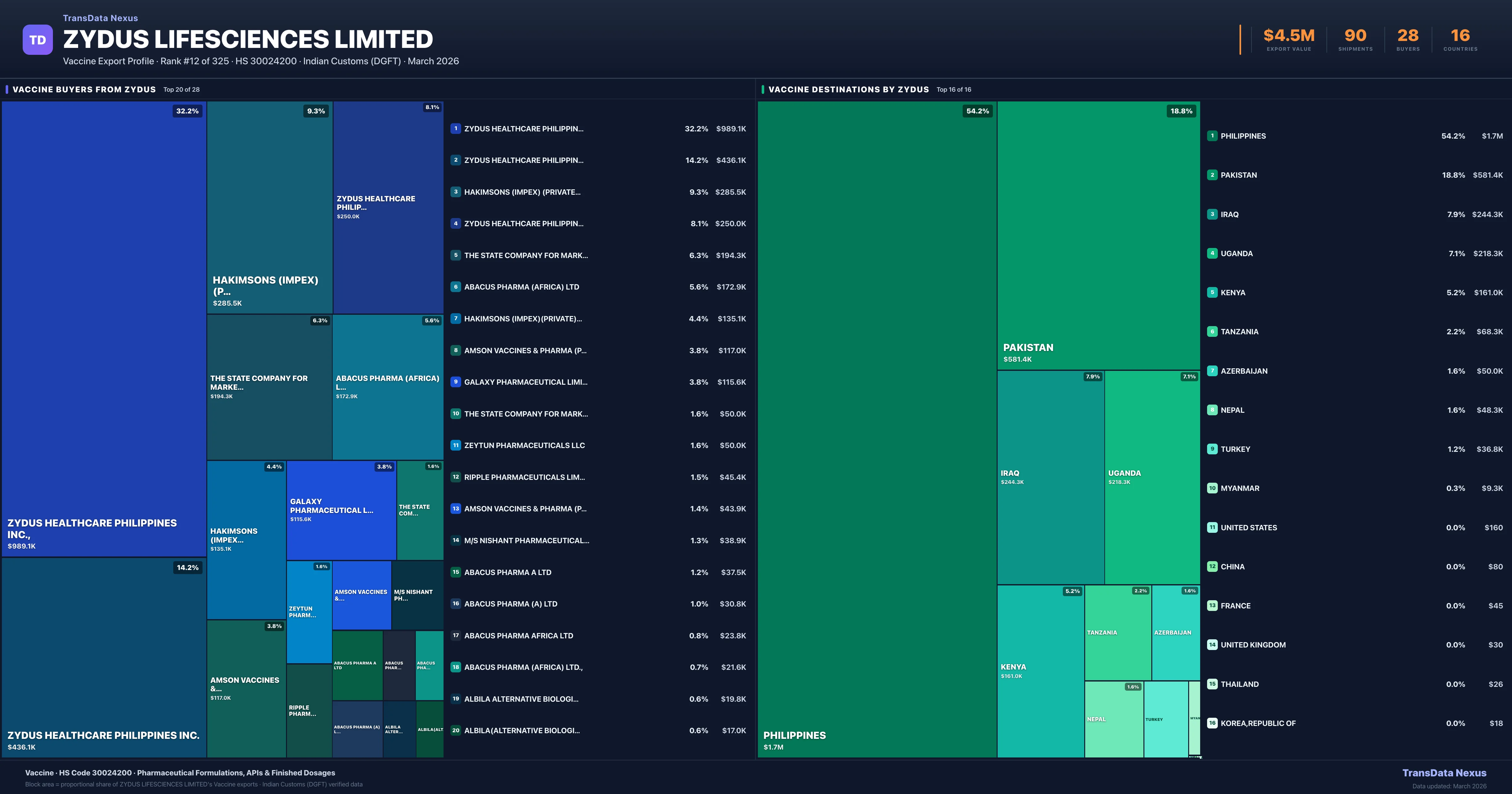Click the purple TD logo icon
This screenshot has height=794, width=1512.
[x=37, y=40]
